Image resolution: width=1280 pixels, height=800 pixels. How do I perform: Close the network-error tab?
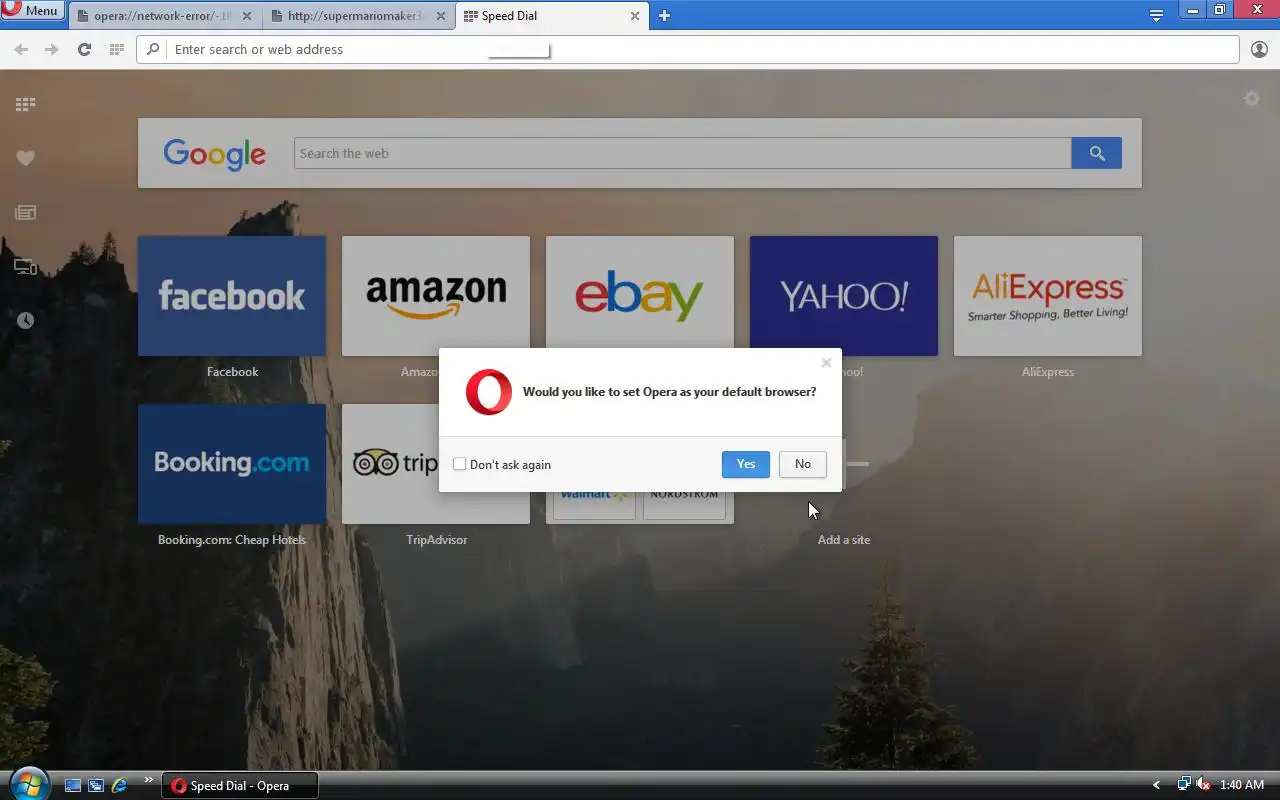coord(247,16)
